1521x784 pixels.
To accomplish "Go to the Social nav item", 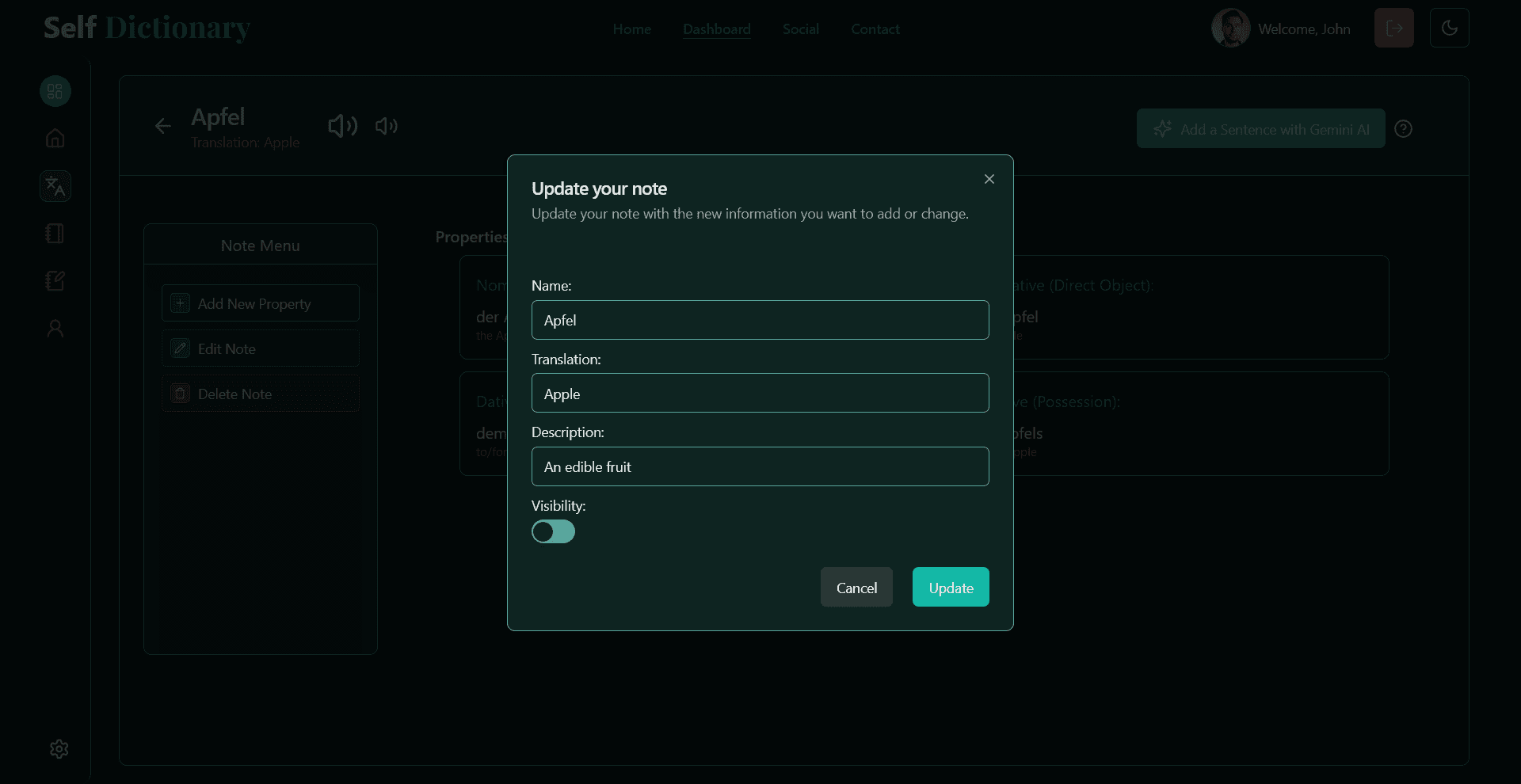I will tap(800, 29).
